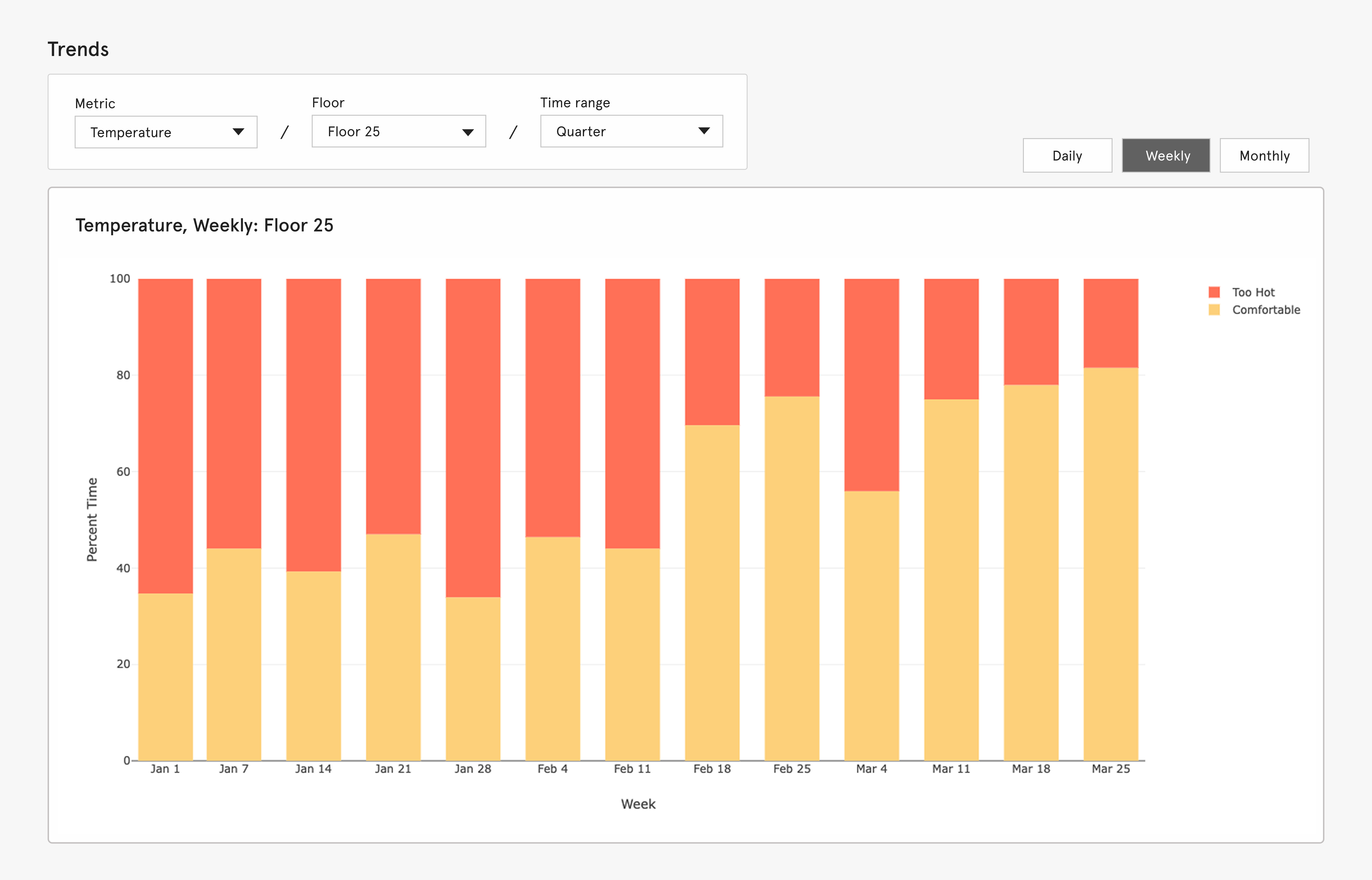Click the Percent Time y-axis title
Viewport: 1372px width, 880px height.
92,519
